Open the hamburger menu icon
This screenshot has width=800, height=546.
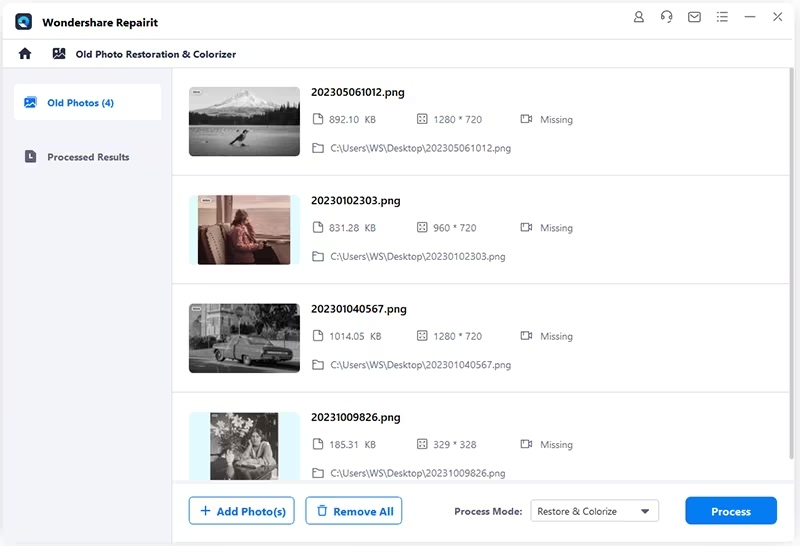(722, 18)
